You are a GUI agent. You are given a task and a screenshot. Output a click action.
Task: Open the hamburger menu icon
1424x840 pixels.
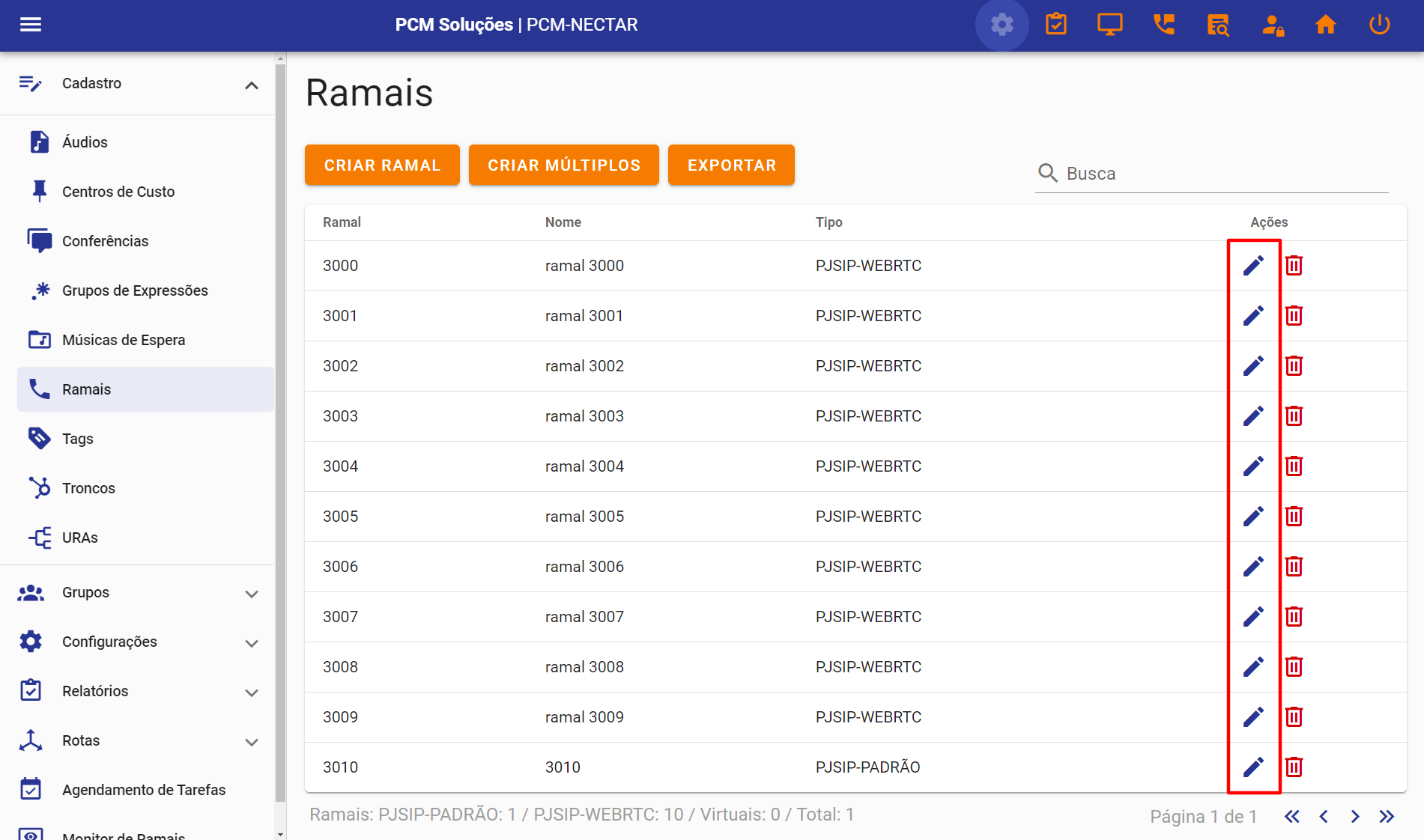pyautogui.click(x=31, y=25)
